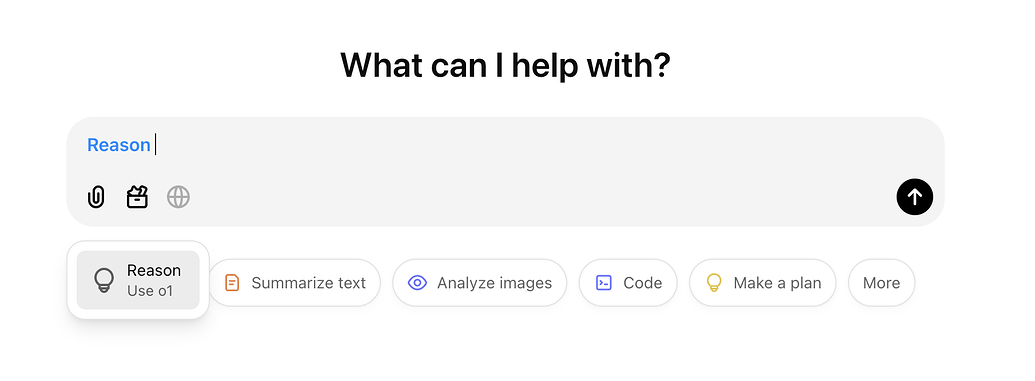Attach a file using the paperclip icon

point(96,197)
